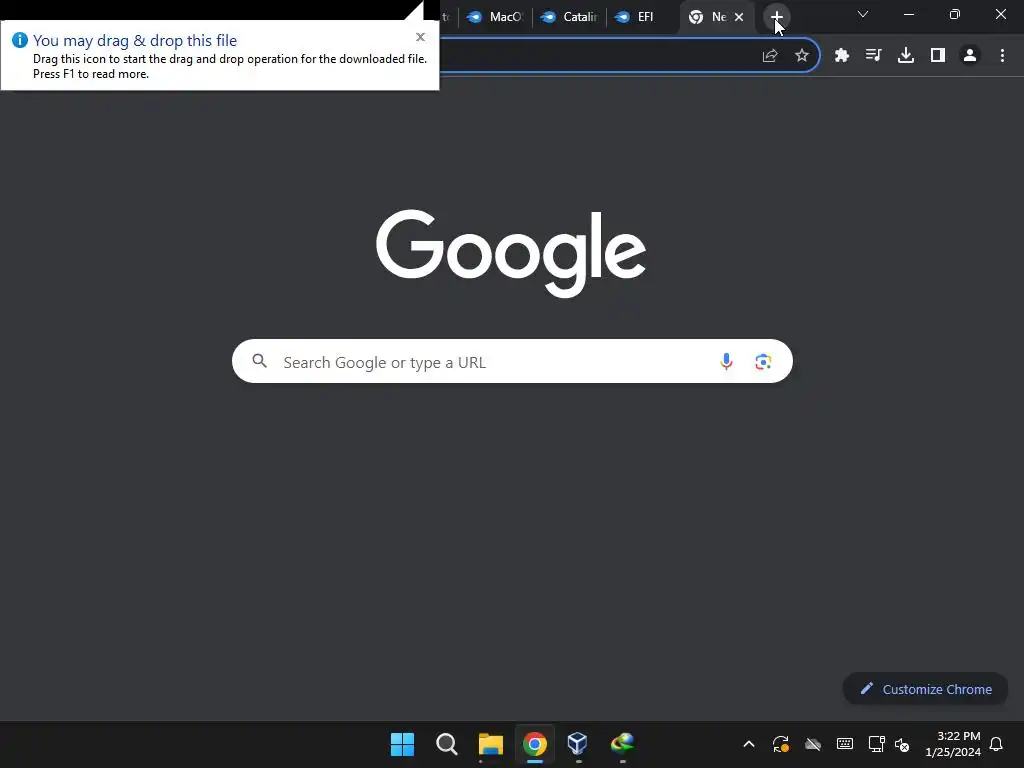Image resolution: width=1024 pixels, height=768 pixels.
Task: Open the tab search chevron
Action: point(863,14)
